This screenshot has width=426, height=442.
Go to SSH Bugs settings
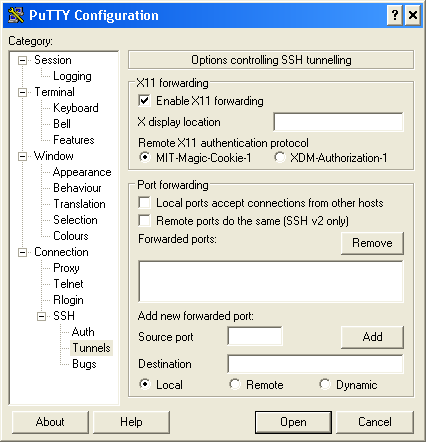(x=84, y=364)
